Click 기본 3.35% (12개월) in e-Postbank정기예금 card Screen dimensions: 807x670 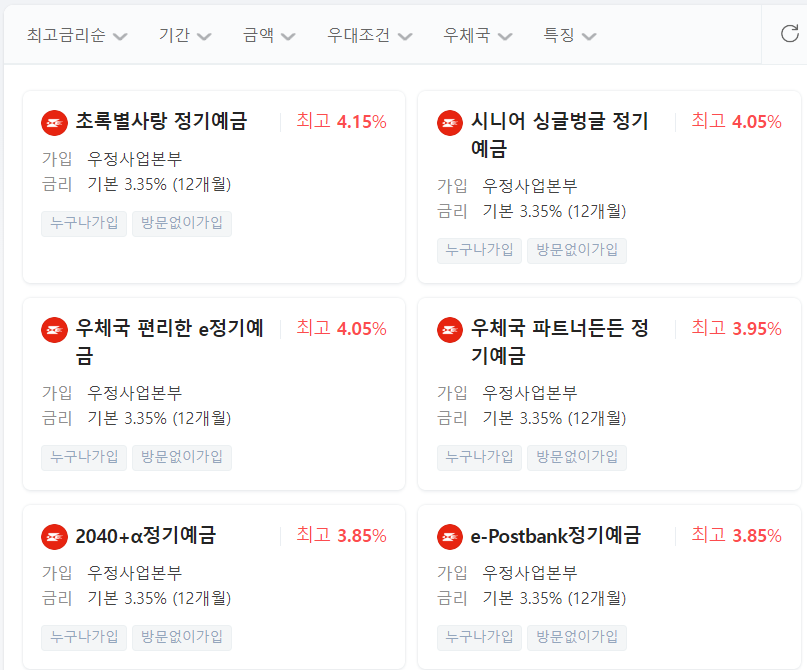(554, 598)
